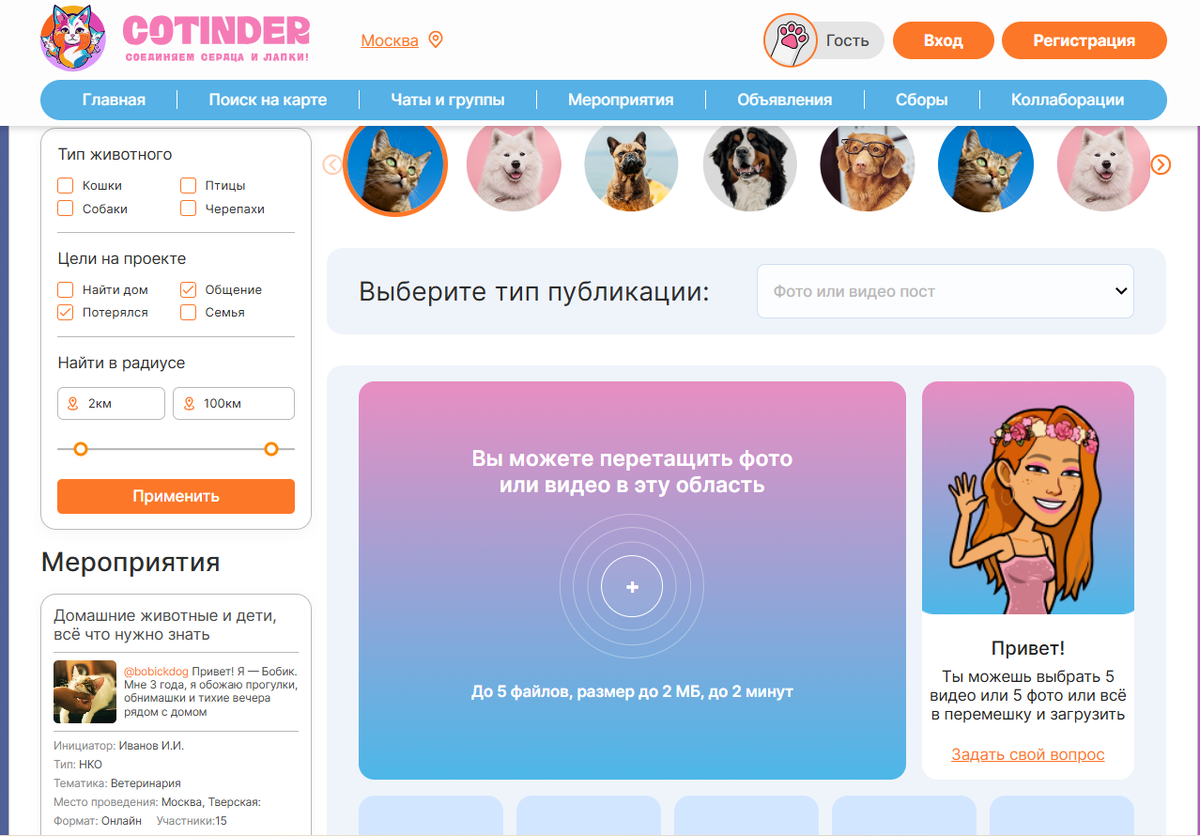Open the publication type dropdown

[945, 291]
